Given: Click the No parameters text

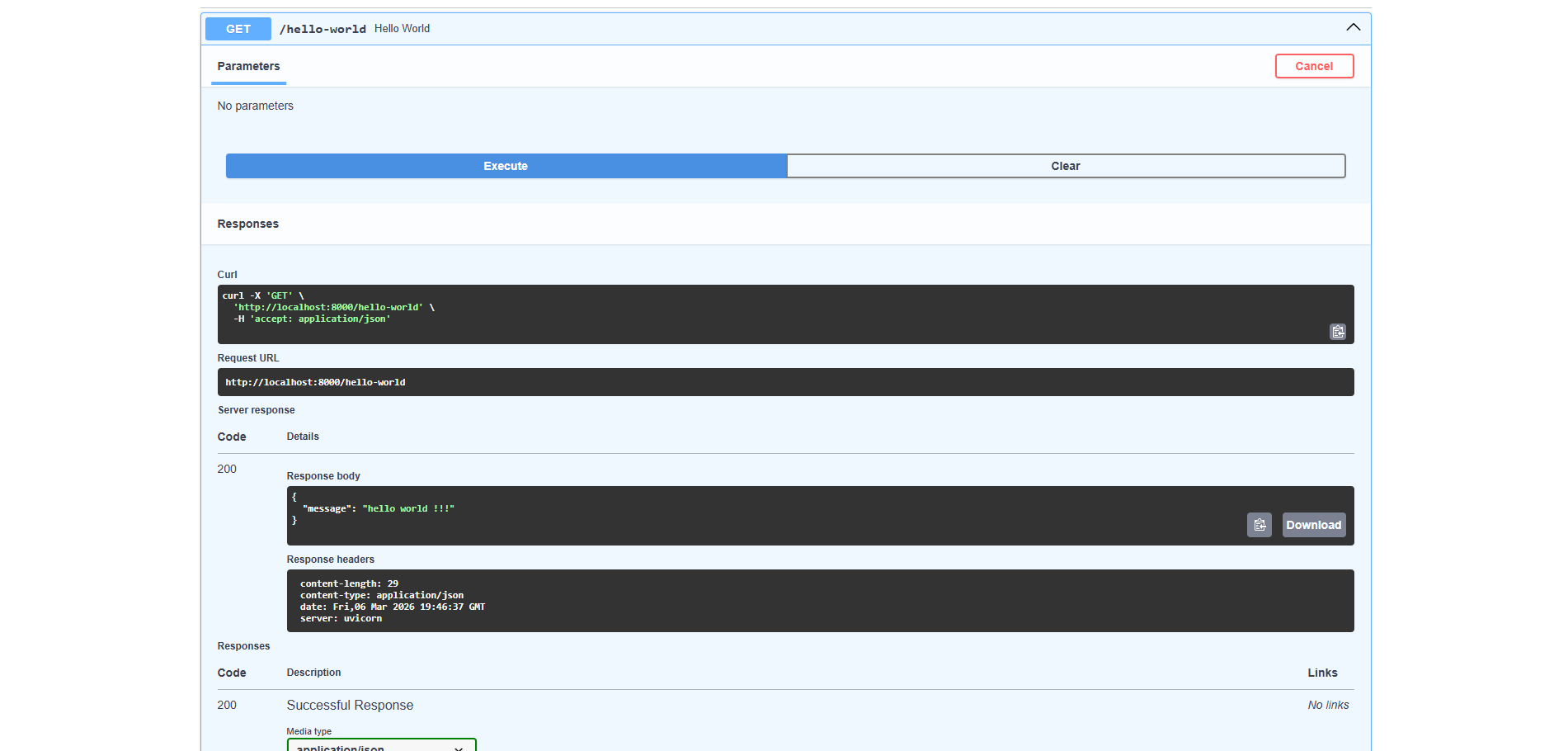Looking at the screenshot, I should (255, 106).
